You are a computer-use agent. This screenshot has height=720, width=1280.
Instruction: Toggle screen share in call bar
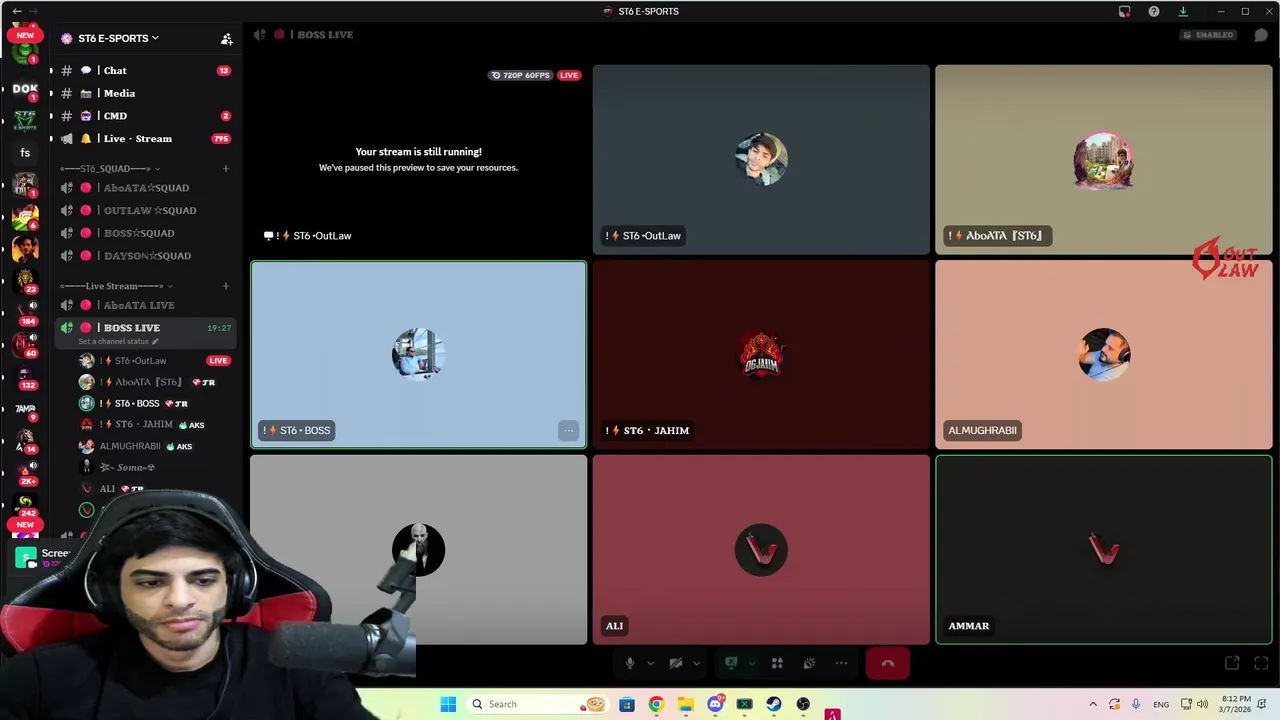pos(731,663)
